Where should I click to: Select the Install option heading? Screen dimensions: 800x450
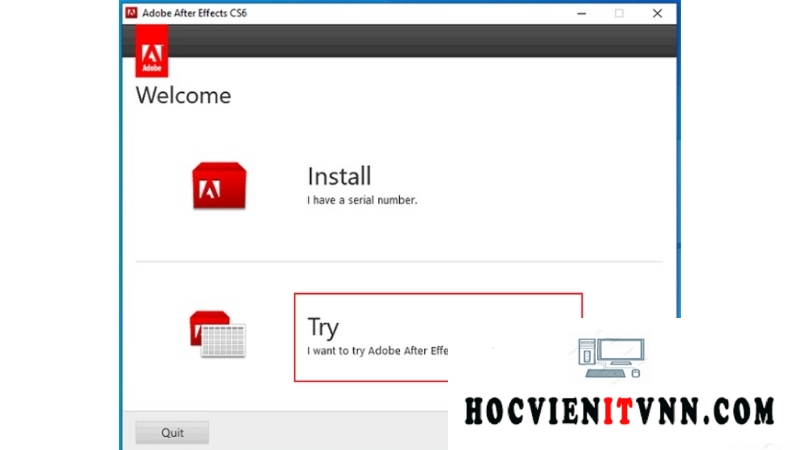[339, 177]
